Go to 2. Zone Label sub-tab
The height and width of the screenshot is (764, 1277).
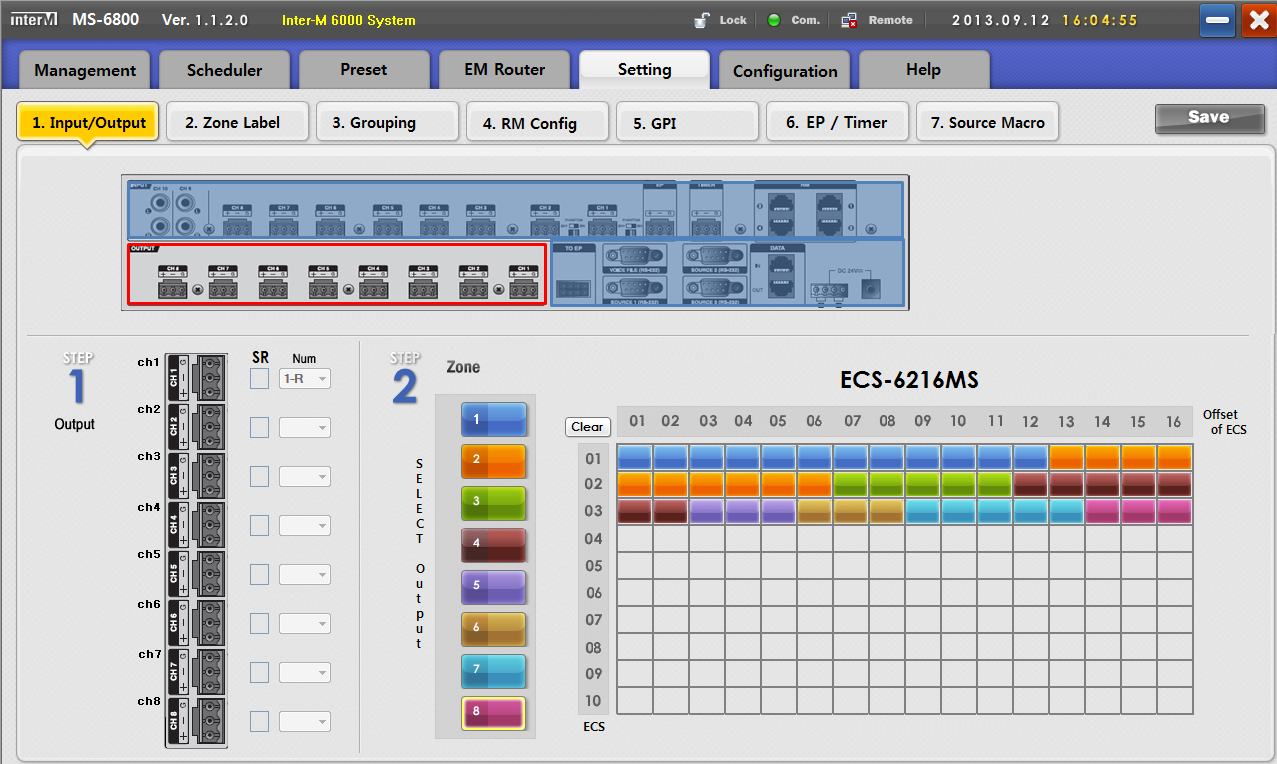237,122
